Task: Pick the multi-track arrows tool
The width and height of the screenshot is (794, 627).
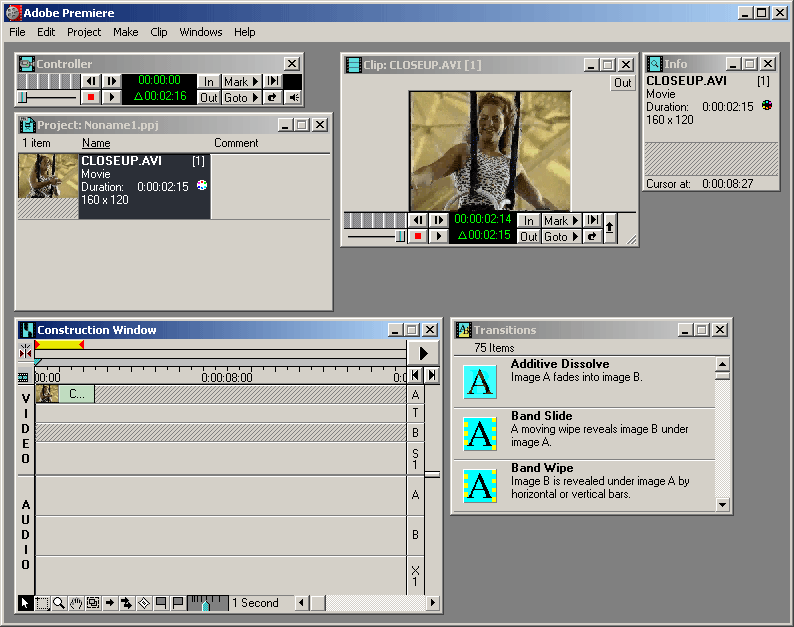Action: coord(127,603)
